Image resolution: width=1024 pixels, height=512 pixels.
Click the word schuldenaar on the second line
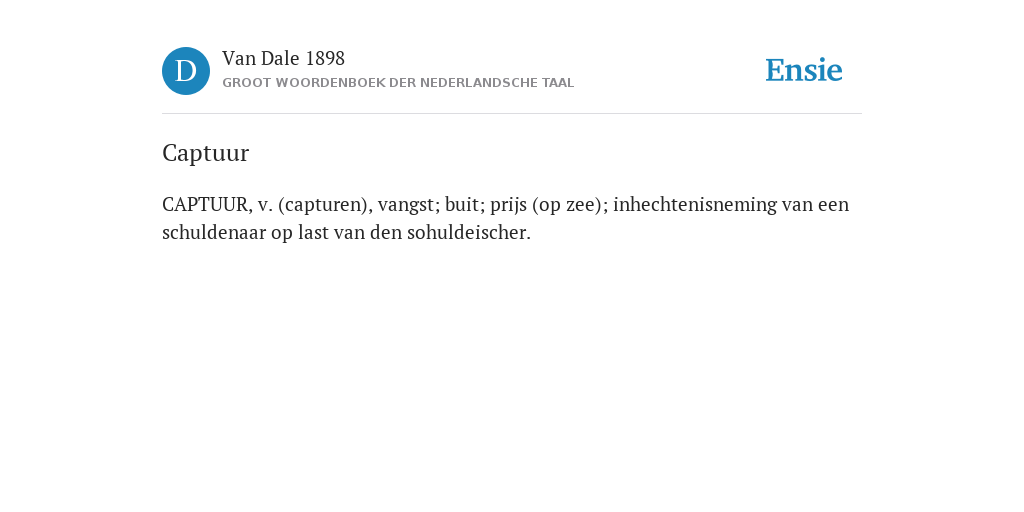point(214,232)
